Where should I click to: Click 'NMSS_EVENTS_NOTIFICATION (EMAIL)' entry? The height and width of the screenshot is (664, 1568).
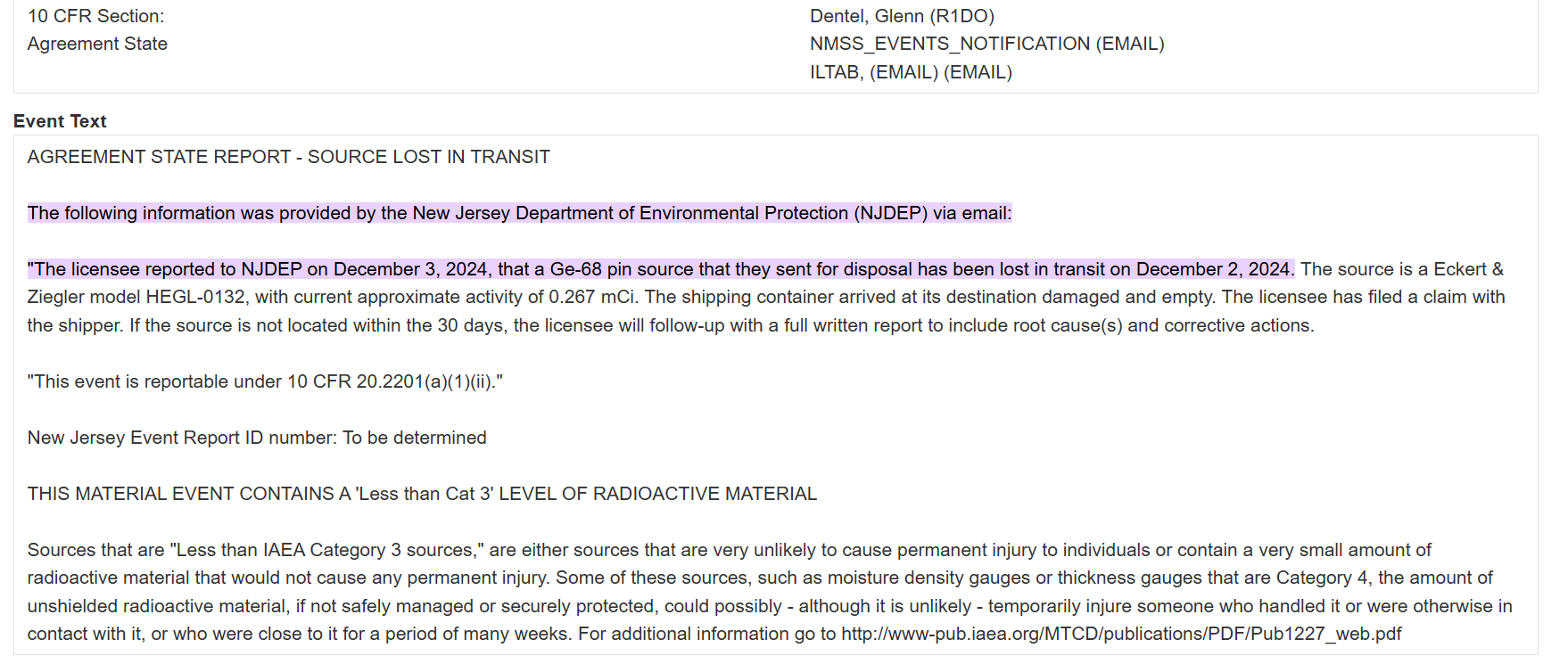[x=987, y=44]
